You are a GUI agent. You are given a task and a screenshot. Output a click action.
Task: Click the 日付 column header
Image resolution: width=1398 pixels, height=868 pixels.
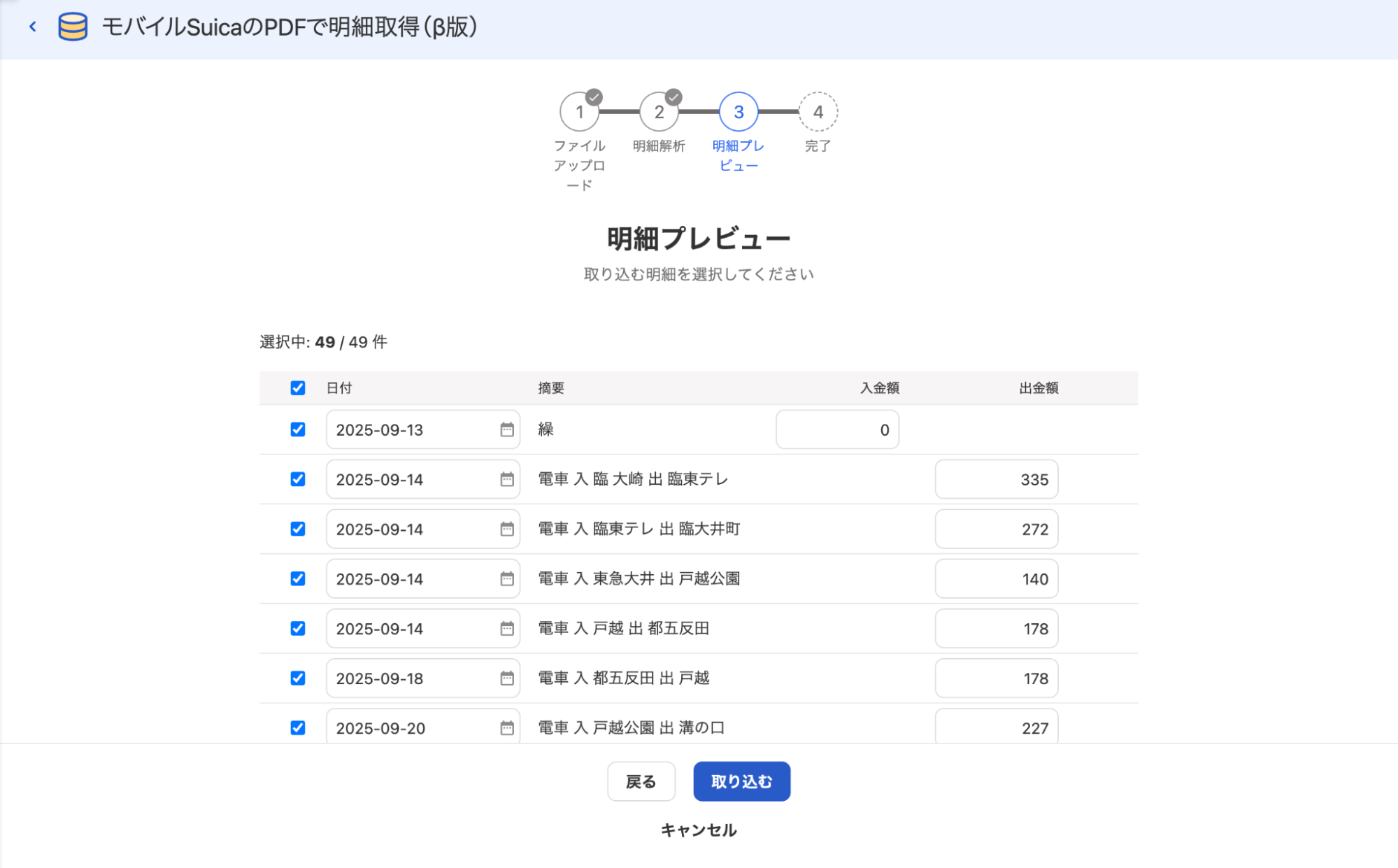pos(339,388)
